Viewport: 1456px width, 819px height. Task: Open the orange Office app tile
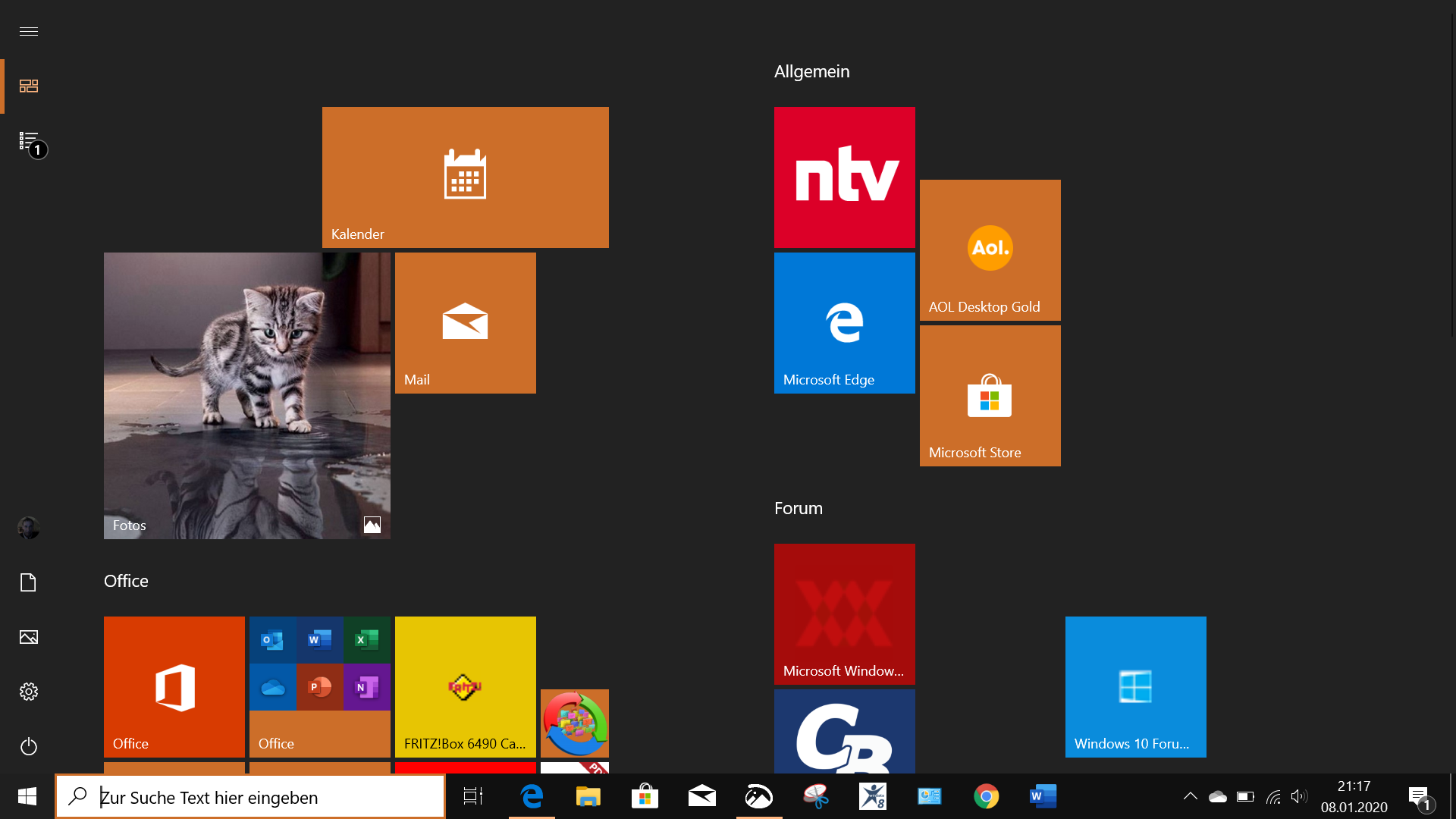174,686
